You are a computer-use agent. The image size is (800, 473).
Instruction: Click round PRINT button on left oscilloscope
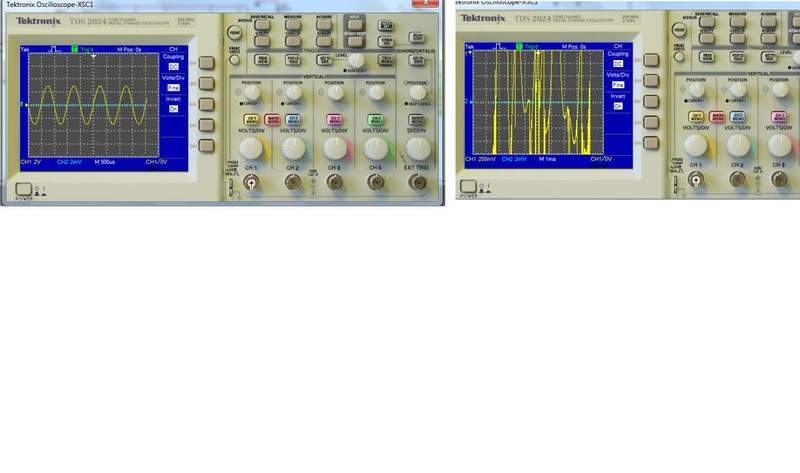234,32
